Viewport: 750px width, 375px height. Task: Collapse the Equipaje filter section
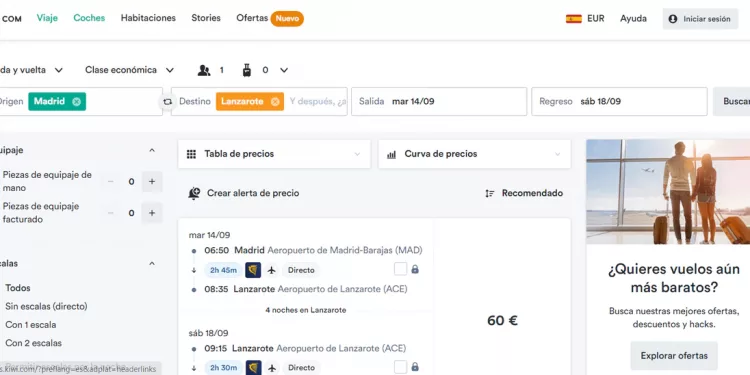pyautogui.click(x=152, y=150)
